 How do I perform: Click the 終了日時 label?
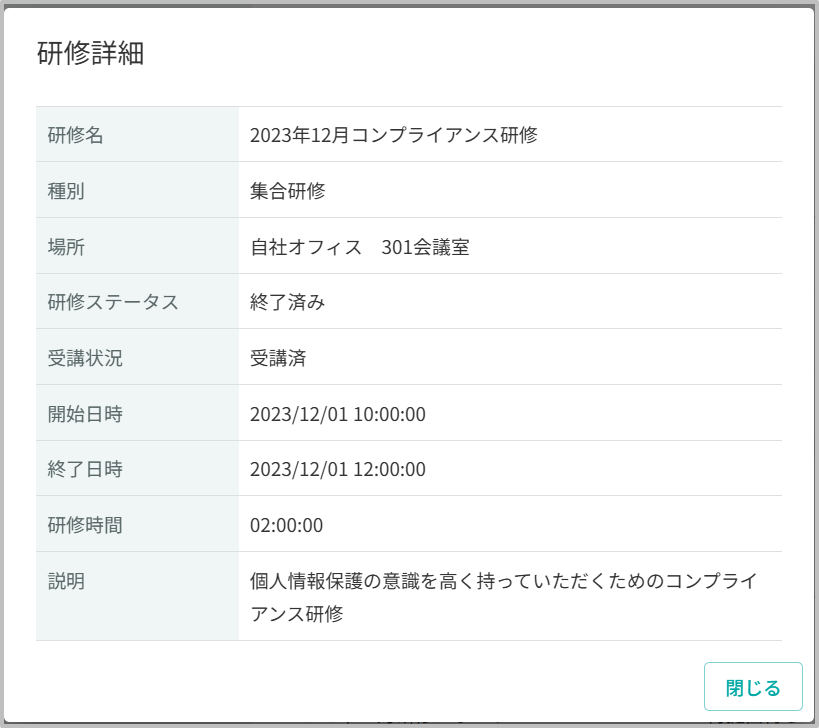[85, 469]
